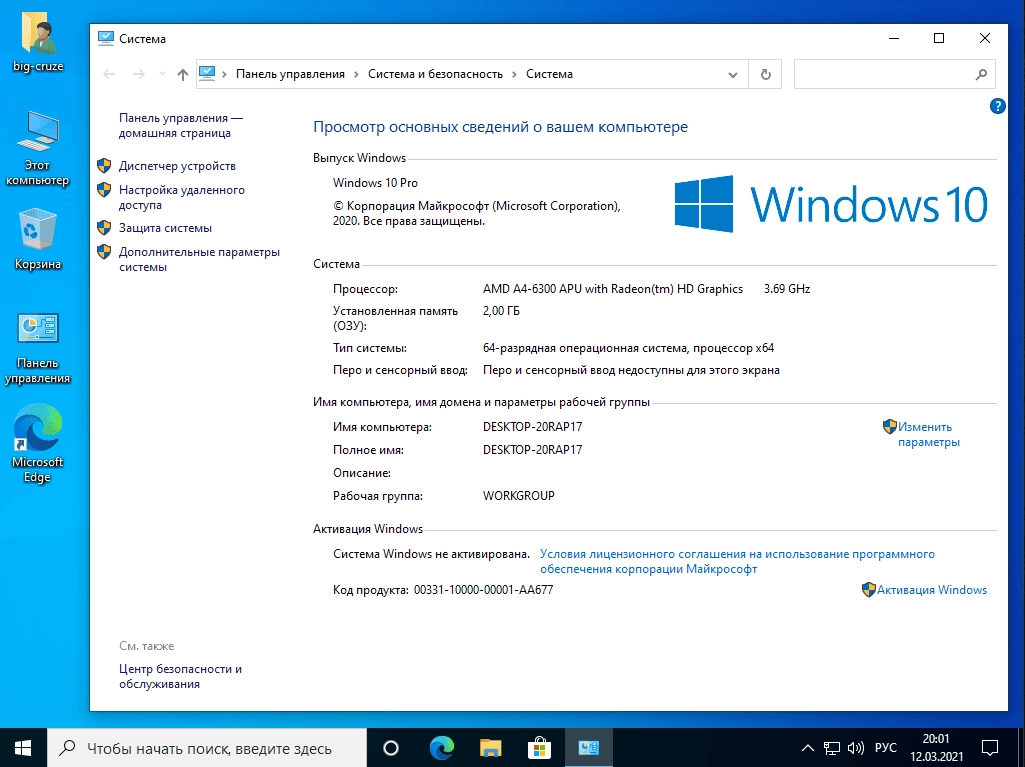Open Защита системы link
The image size is (1025, 767).
[x=165, y=228]
